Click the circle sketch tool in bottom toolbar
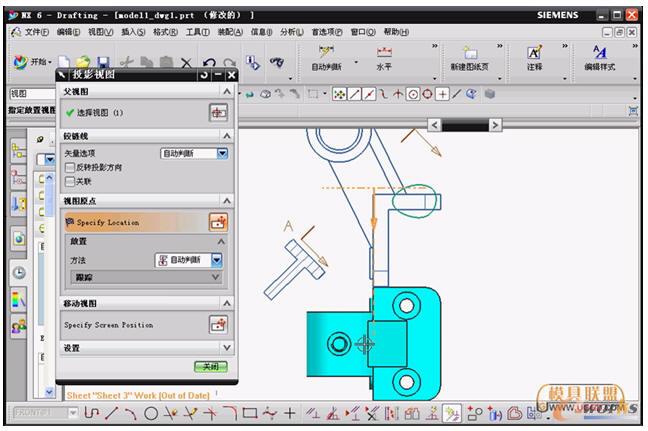The image size is (648, 431). point(151,413)
